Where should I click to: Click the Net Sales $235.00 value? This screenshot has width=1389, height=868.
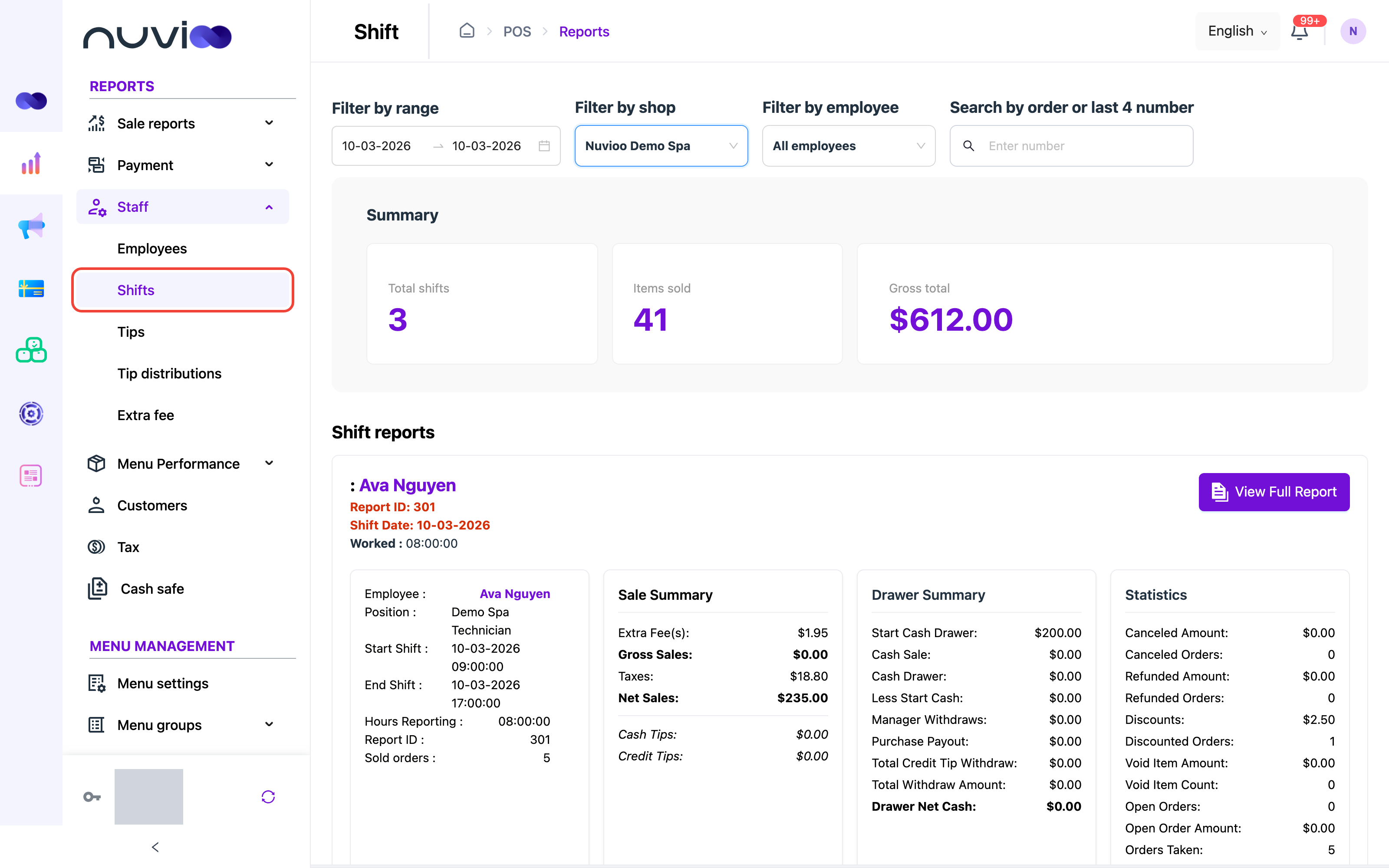coord(803,698)
